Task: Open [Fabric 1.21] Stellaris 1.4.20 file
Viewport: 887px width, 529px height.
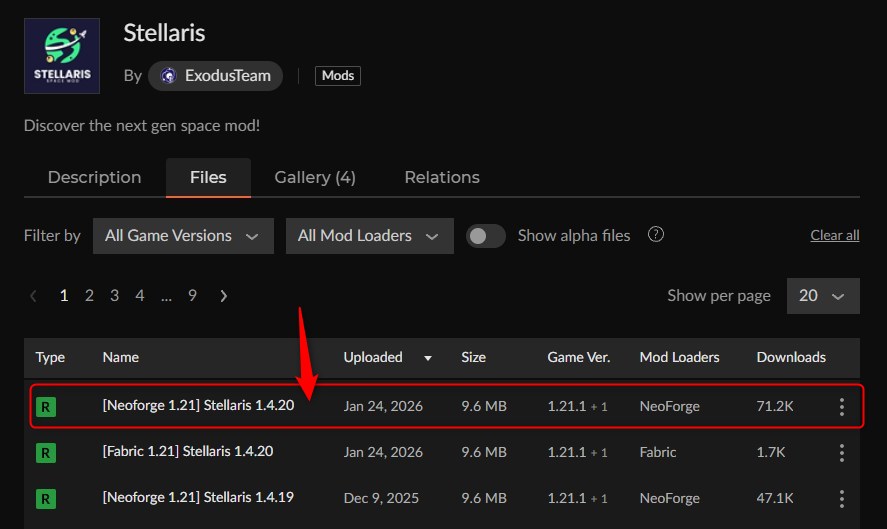Action: coord(188,451)
